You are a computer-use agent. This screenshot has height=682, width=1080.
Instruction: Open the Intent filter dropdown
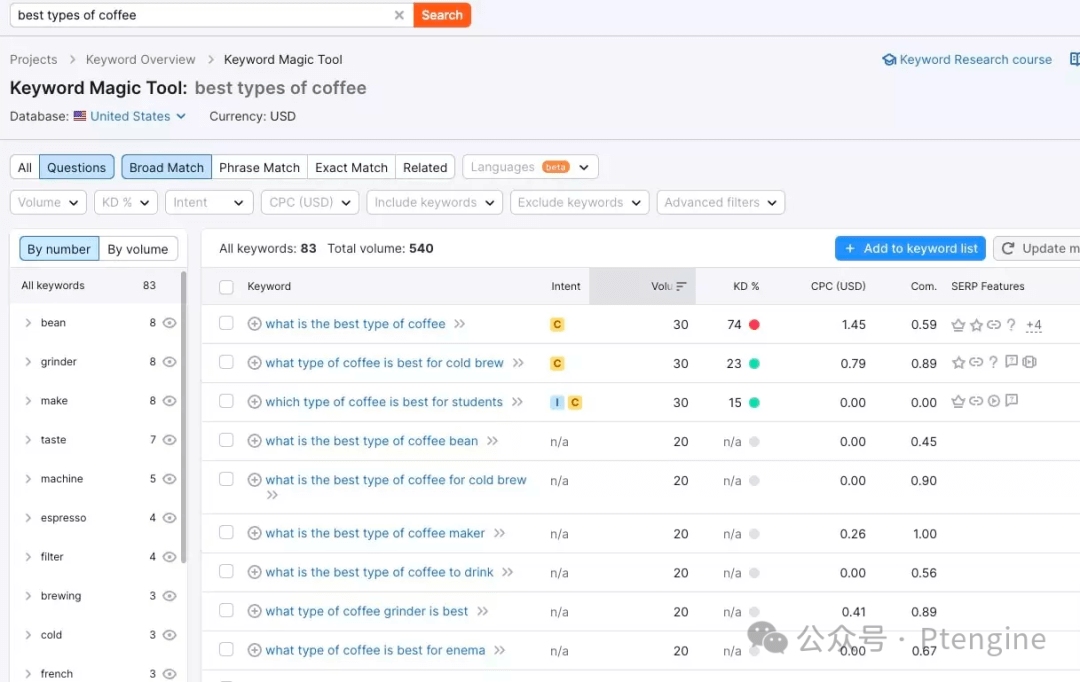pyautogui.click(x=209, y=203)
